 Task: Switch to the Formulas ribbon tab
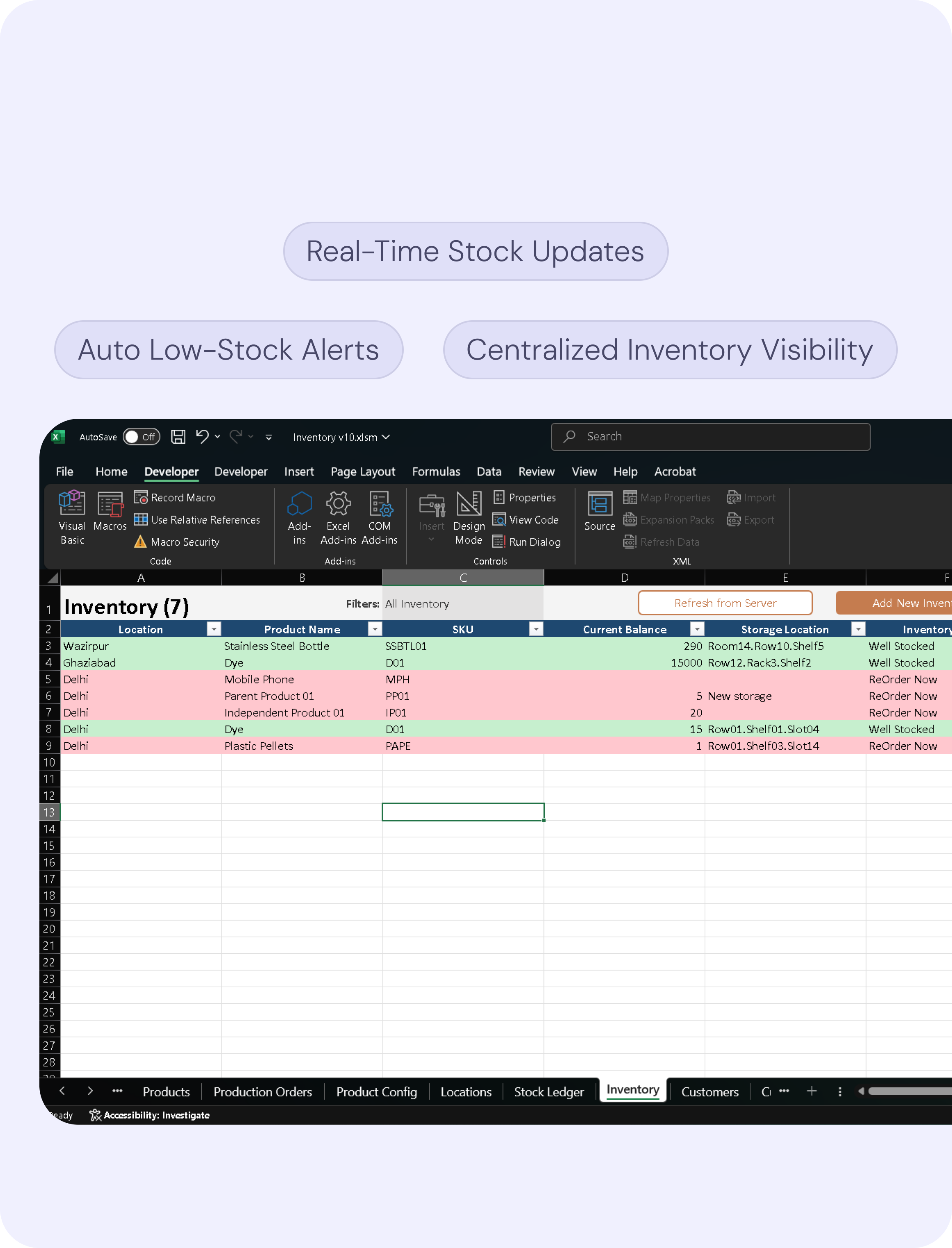(x=436, y=472)
